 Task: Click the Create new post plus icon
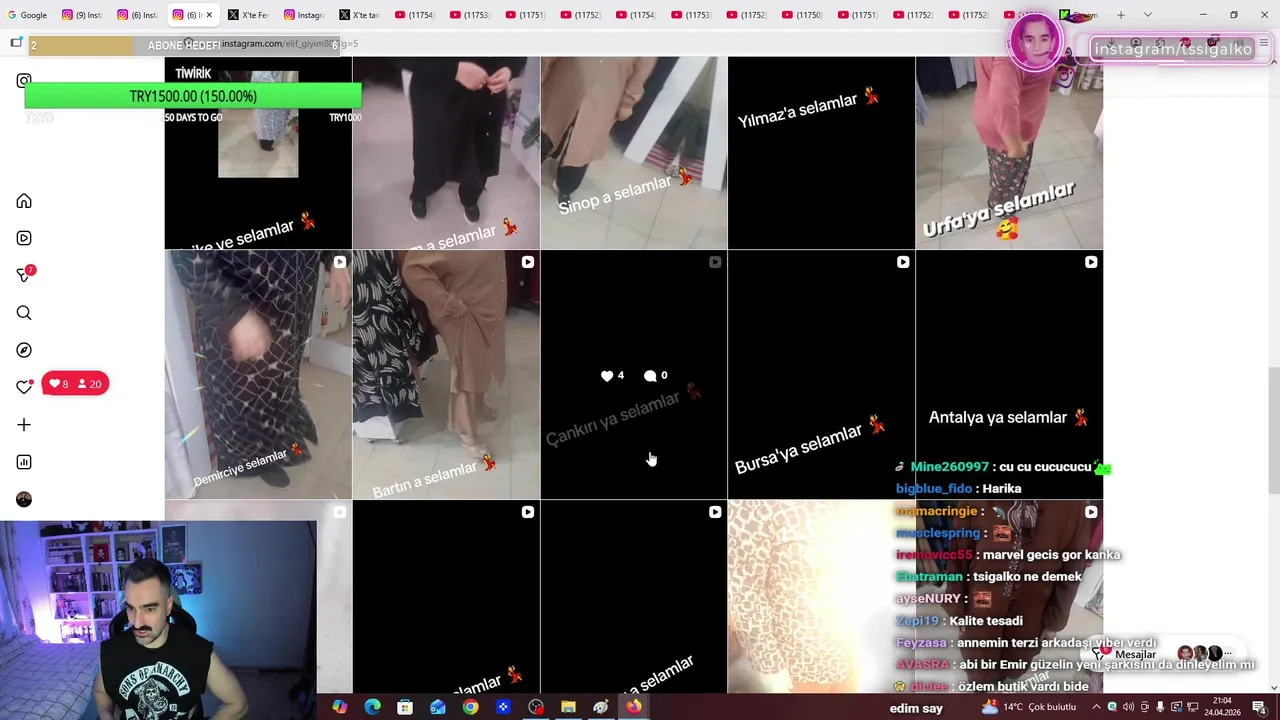tap(24, 425)
